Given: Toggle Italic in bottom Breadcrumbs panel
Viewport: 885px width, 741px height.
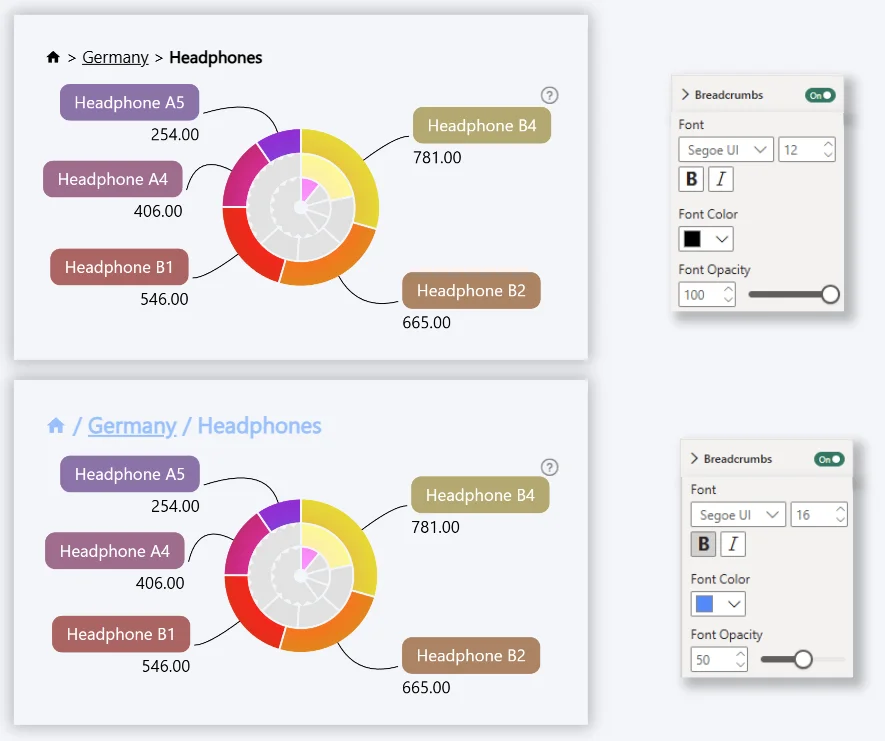Looking at the screenshot, I should point(733,544).
